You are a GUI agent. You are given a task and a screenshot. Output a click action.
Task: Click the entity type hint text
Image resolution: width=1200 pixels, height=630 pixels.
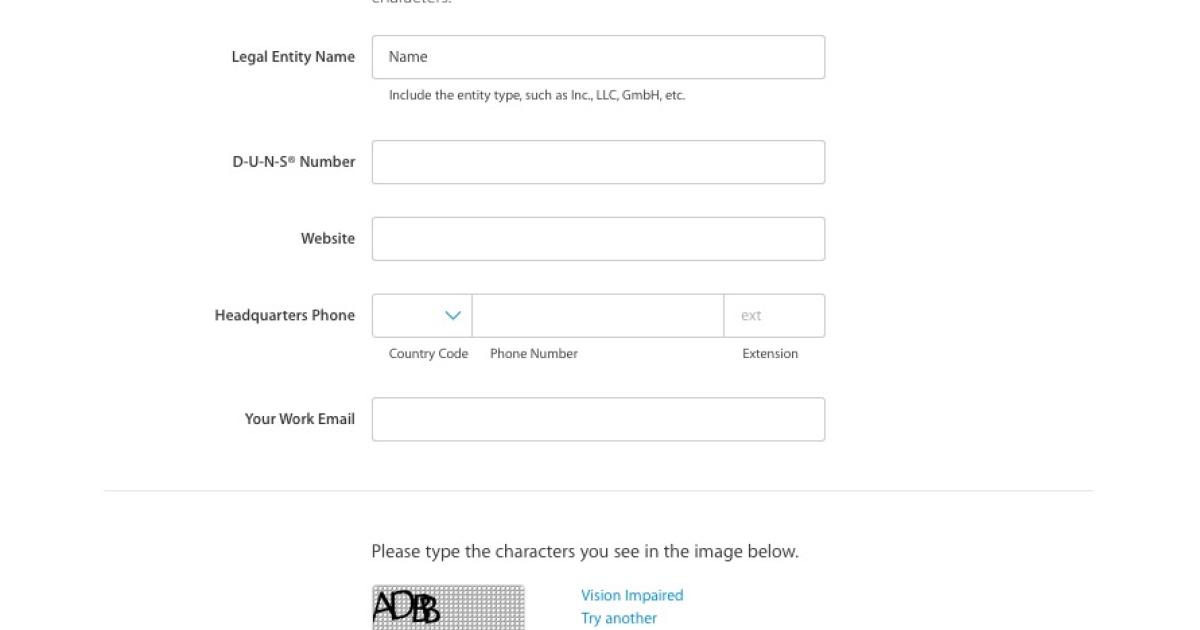(537, 96)
